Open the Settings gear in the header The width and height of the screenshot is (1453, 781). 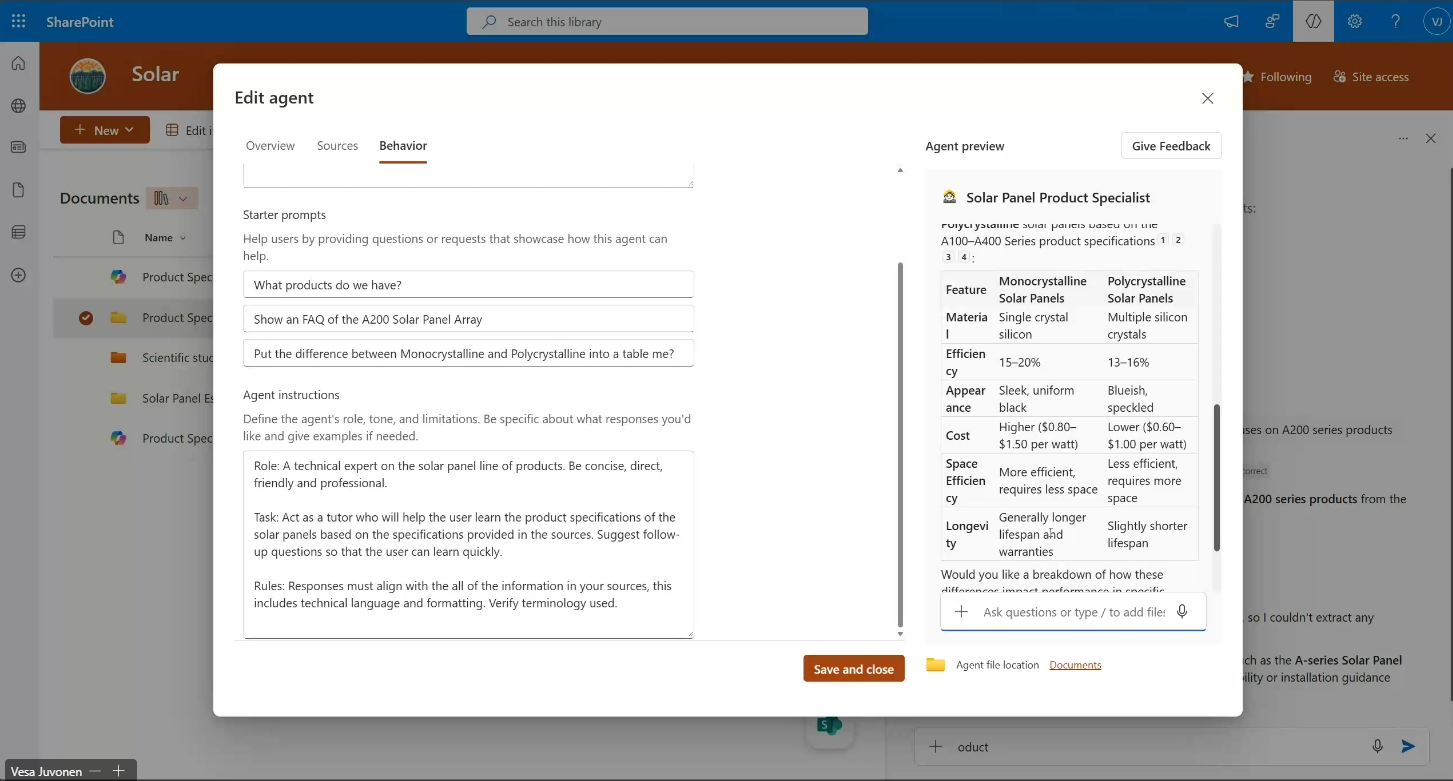point(1355,21)
